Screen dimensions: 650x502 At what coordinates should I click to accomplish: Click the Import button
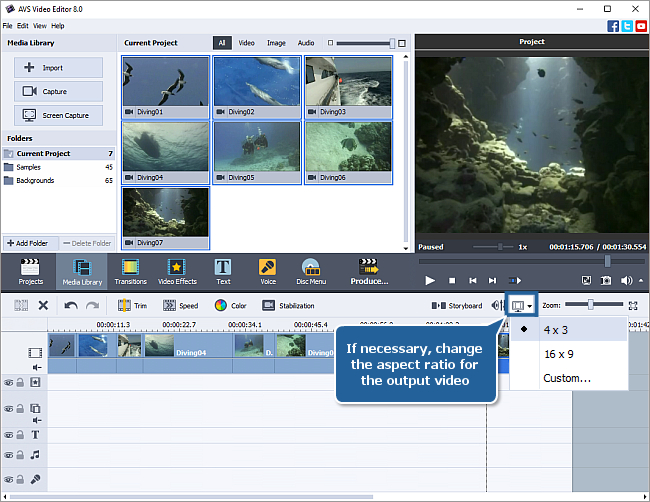[x=58, y=68]
